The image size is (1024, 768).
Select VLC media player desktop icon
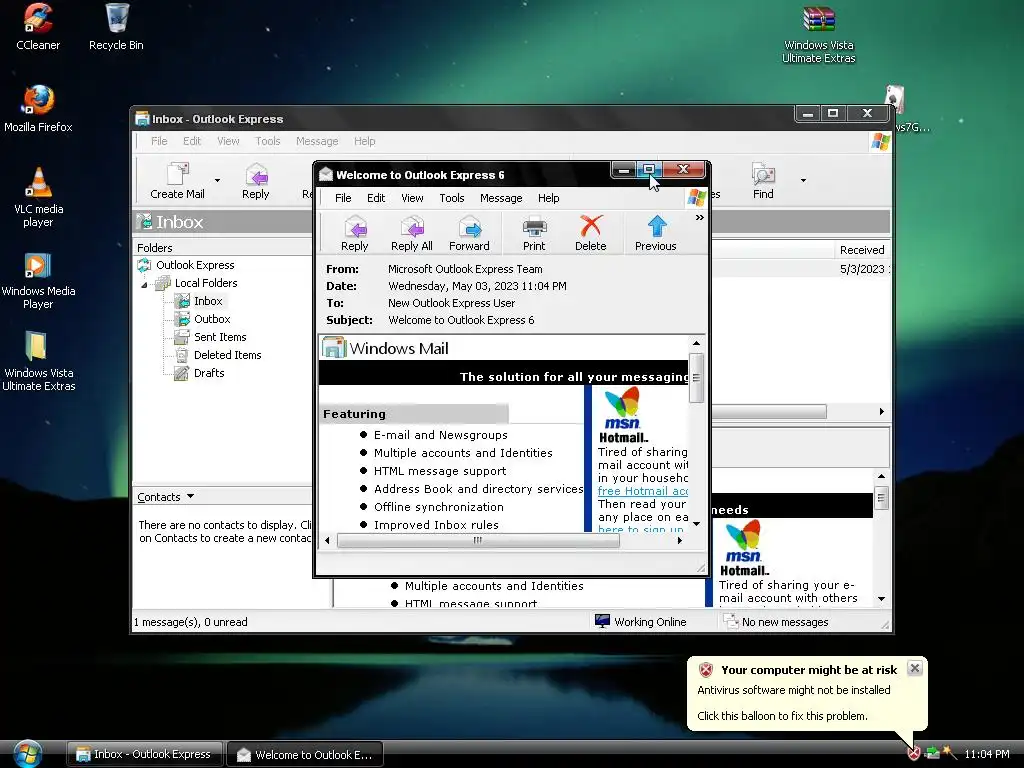coord(38,197)
